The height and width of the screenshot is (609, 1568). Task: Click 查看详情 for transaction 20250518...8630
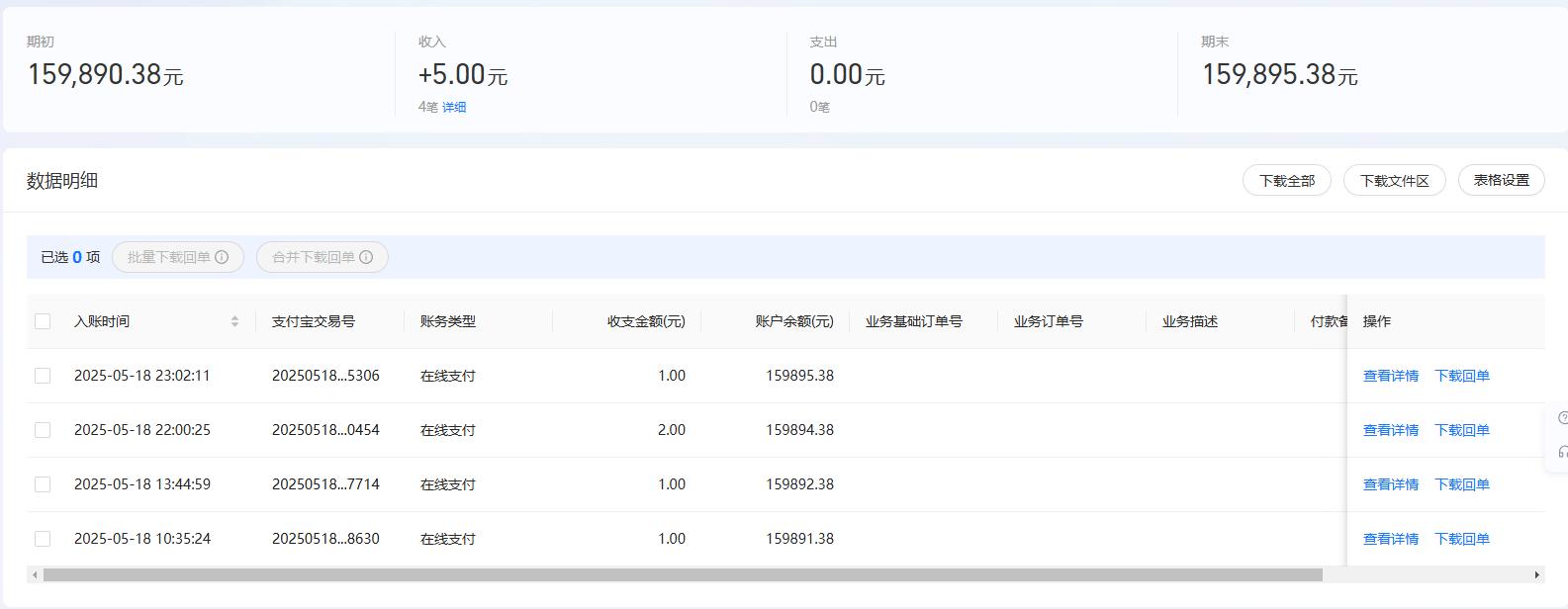coord(1390,539)
